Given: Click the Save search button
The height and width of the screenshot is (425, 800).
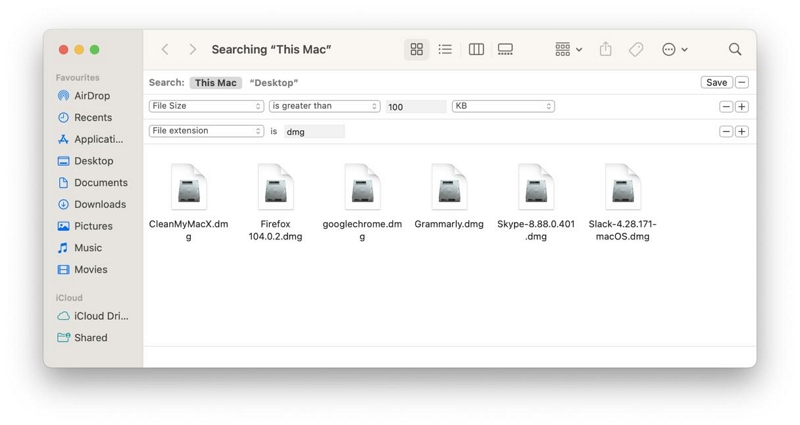Looking at the screenshot, I should coord(716,83).
